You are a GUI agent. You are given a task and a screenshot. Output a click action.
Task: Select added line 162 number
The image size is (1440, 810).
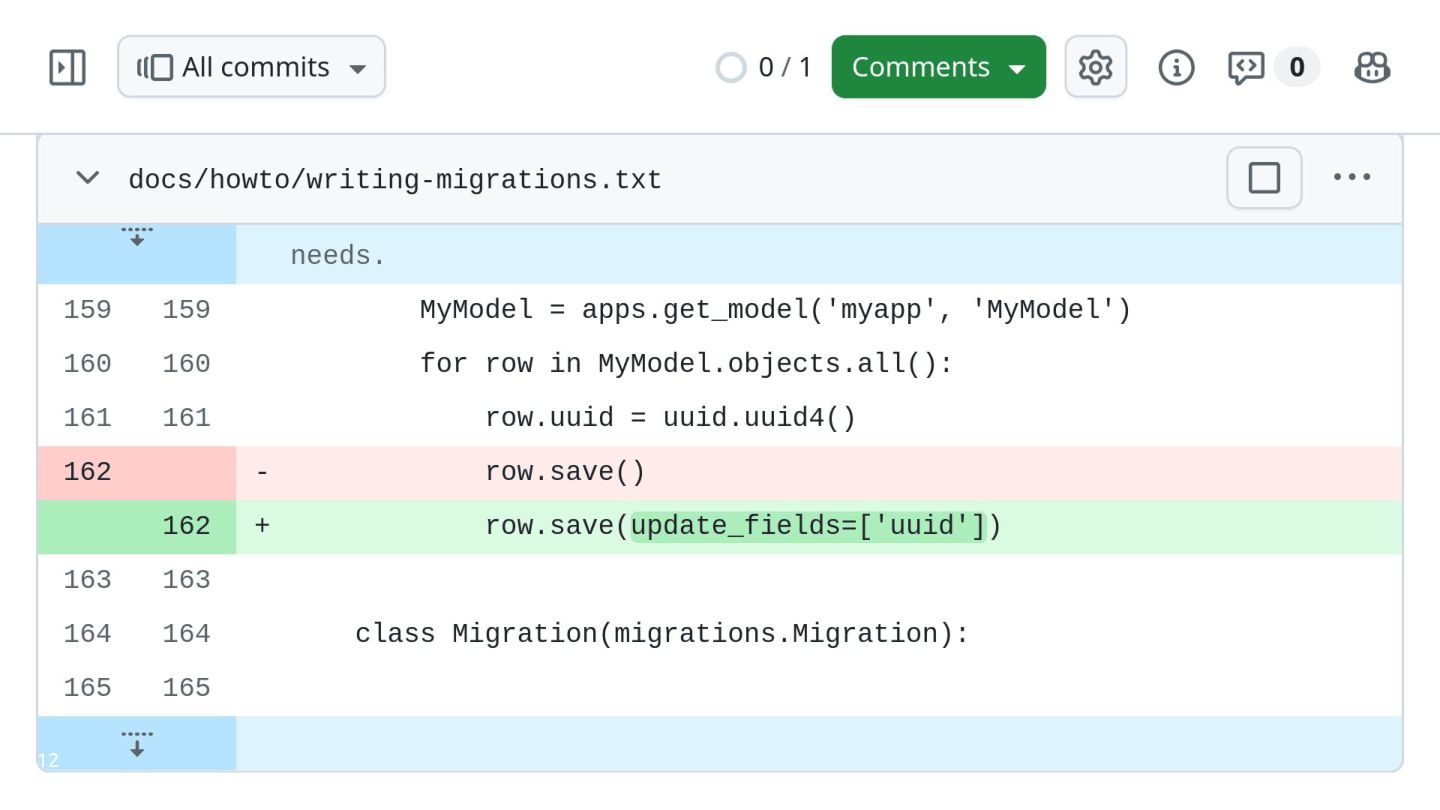tap(186, 526)
